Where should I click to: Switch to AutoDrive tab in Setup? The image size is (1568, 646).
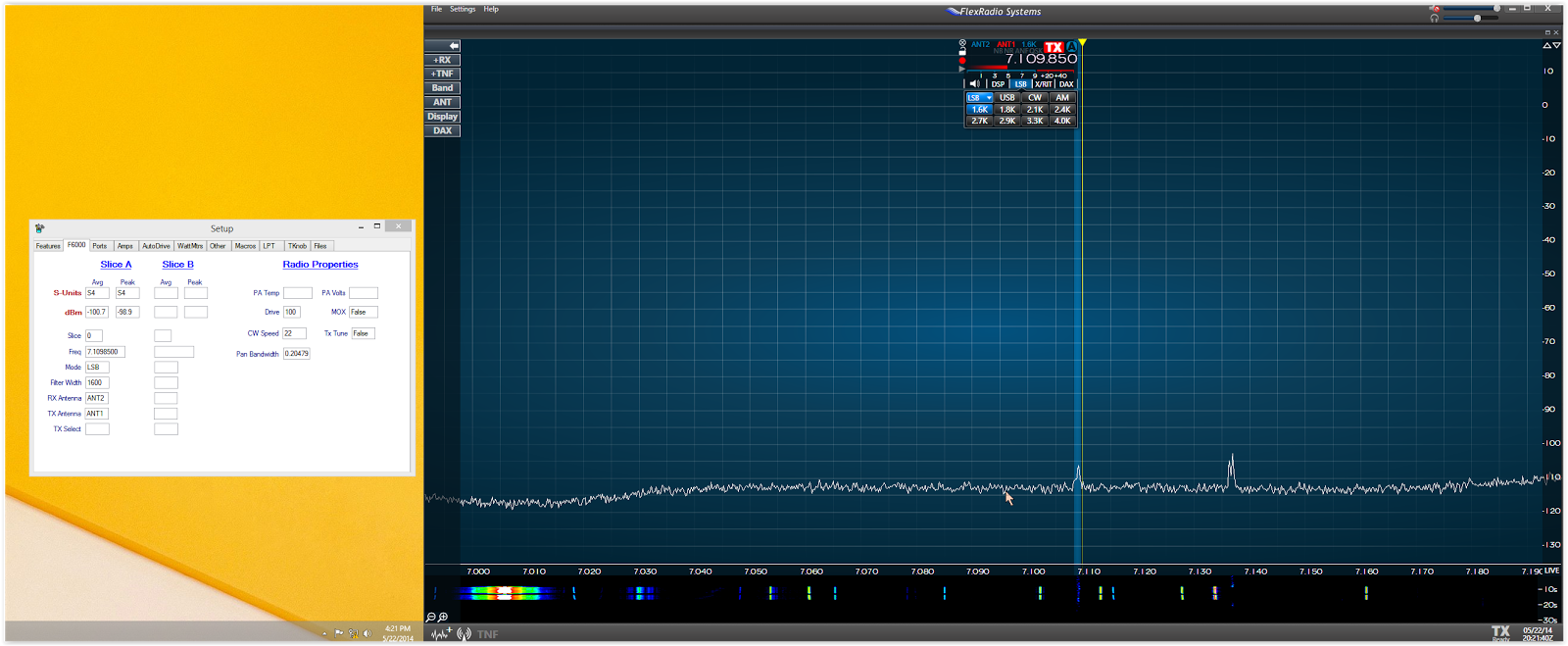click(156, 246)
